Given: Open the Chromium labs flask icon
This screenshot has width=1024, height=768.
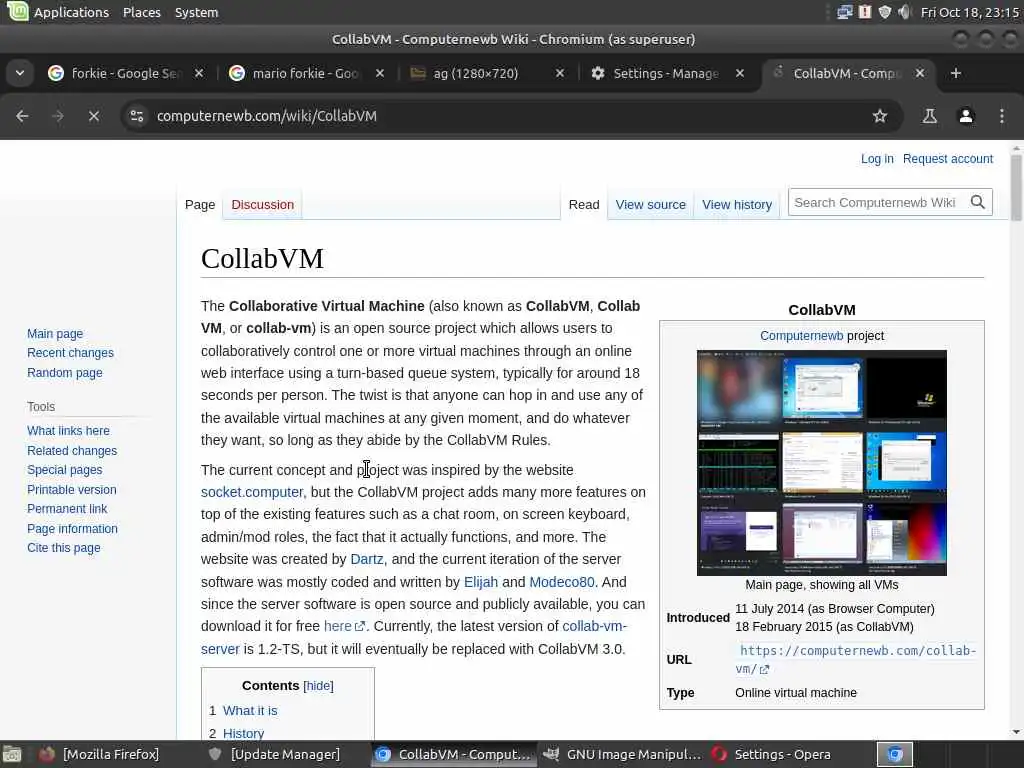Looking at the screenshot, I should coord(929,116).
